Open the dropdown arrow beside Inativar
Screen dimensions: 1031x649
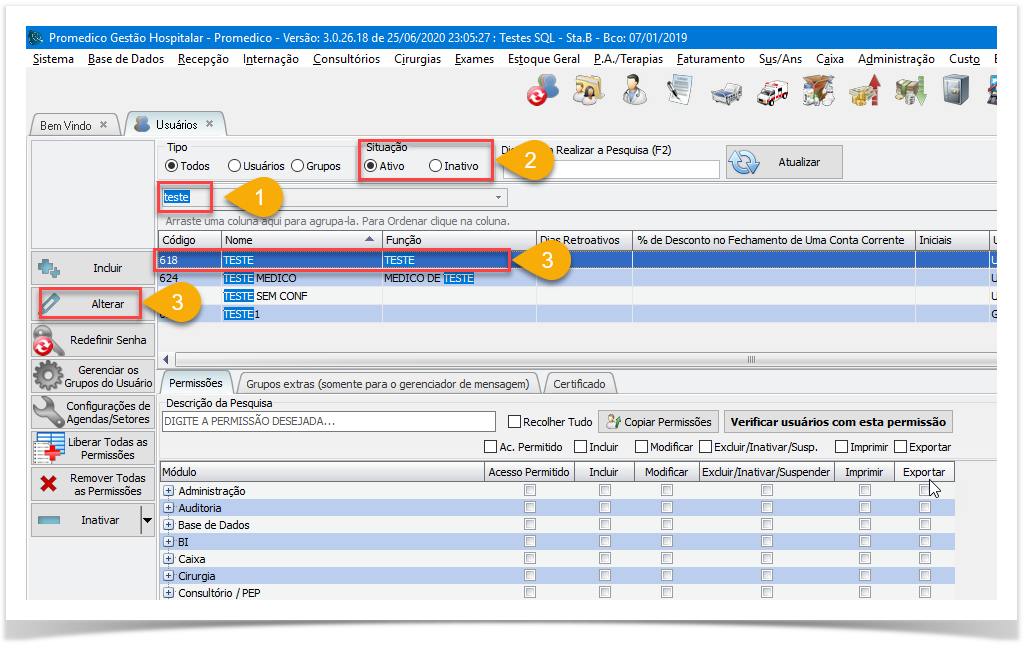click(x=147, y=520)
